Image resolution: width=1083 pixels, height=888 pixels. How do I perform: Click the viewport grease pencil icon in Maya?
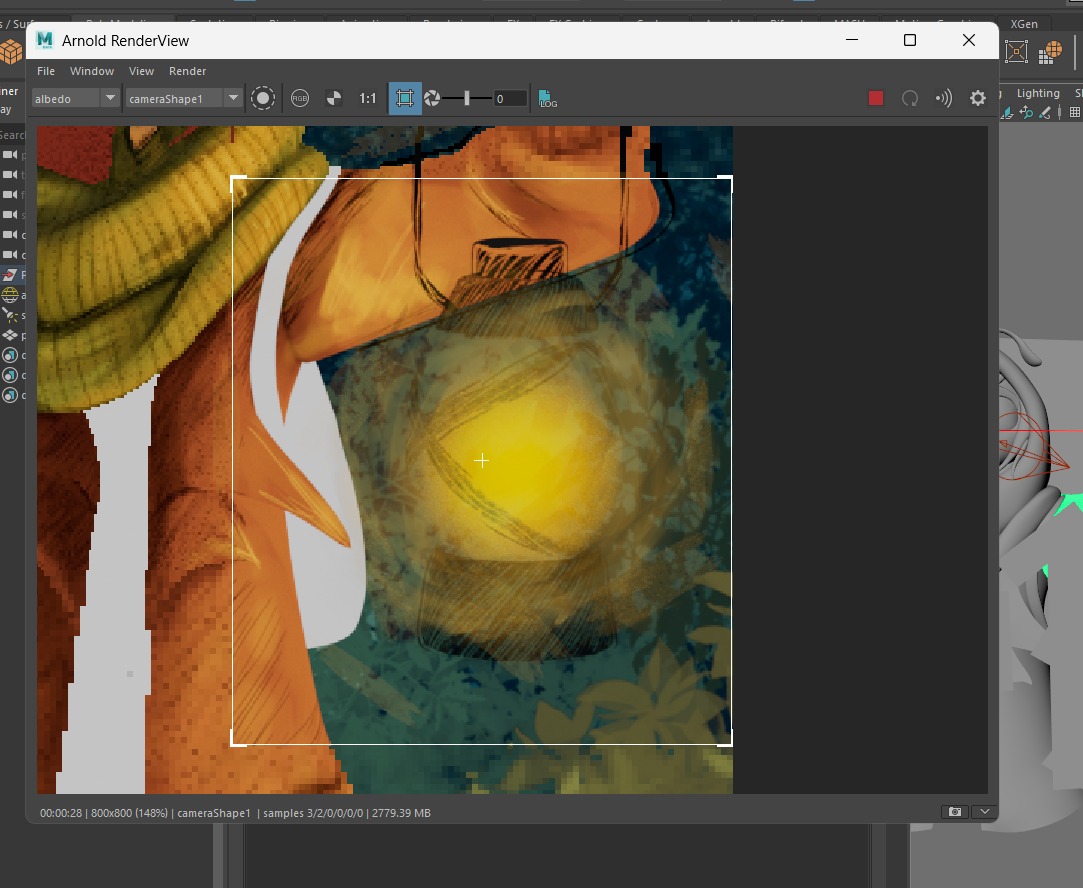click(x=1045, y=113)
